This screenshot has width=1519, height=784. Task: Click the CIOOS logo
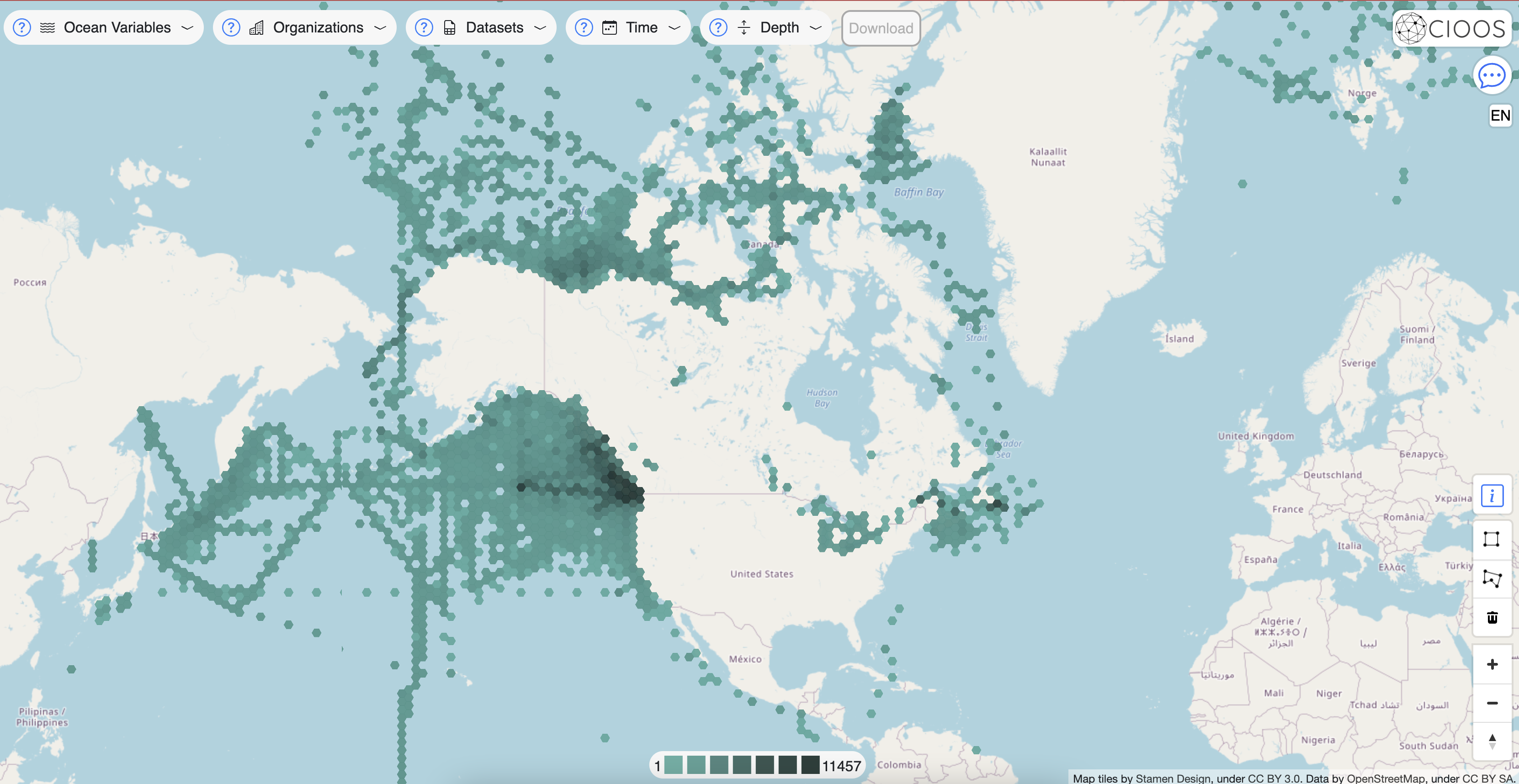coord(1452,28)
